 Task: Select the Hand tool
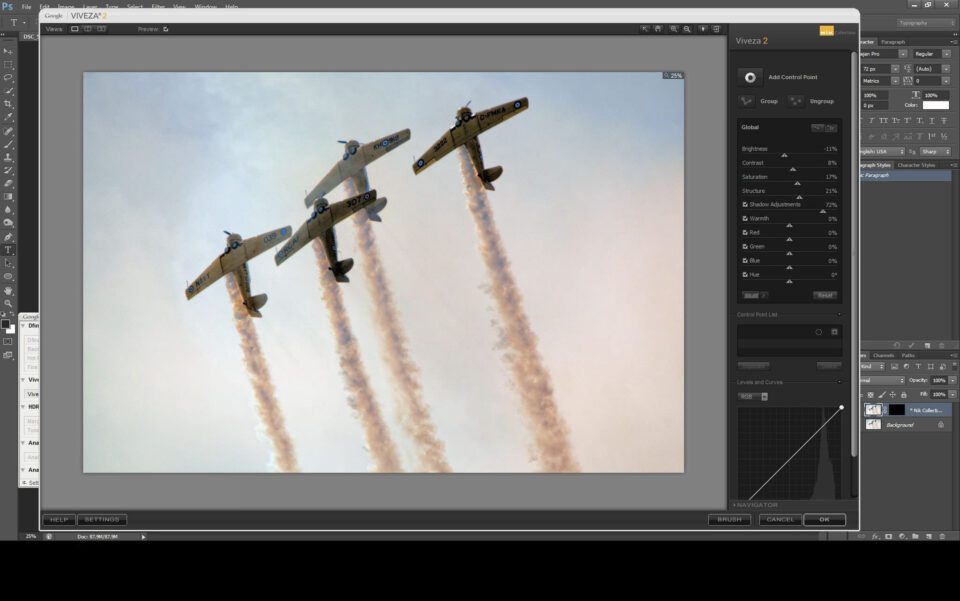pos(8,291)
